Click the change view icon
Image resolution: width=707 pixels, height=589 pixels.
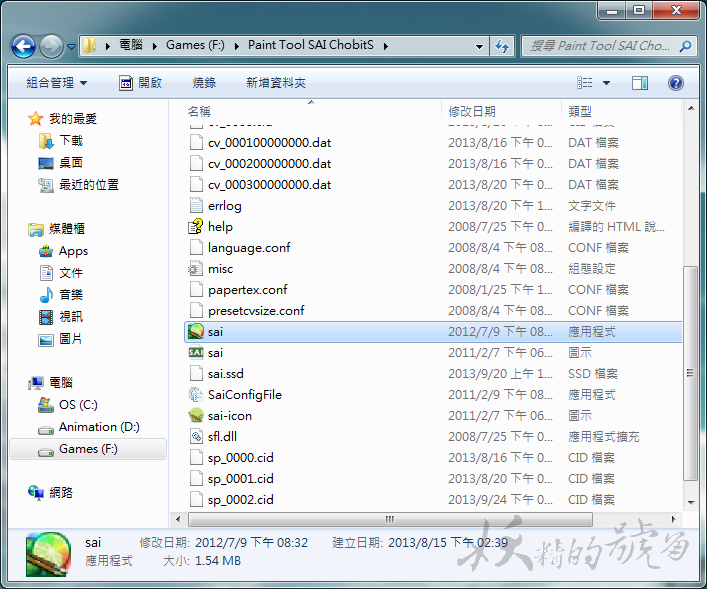pyautogui.click(x=585, y=83)
